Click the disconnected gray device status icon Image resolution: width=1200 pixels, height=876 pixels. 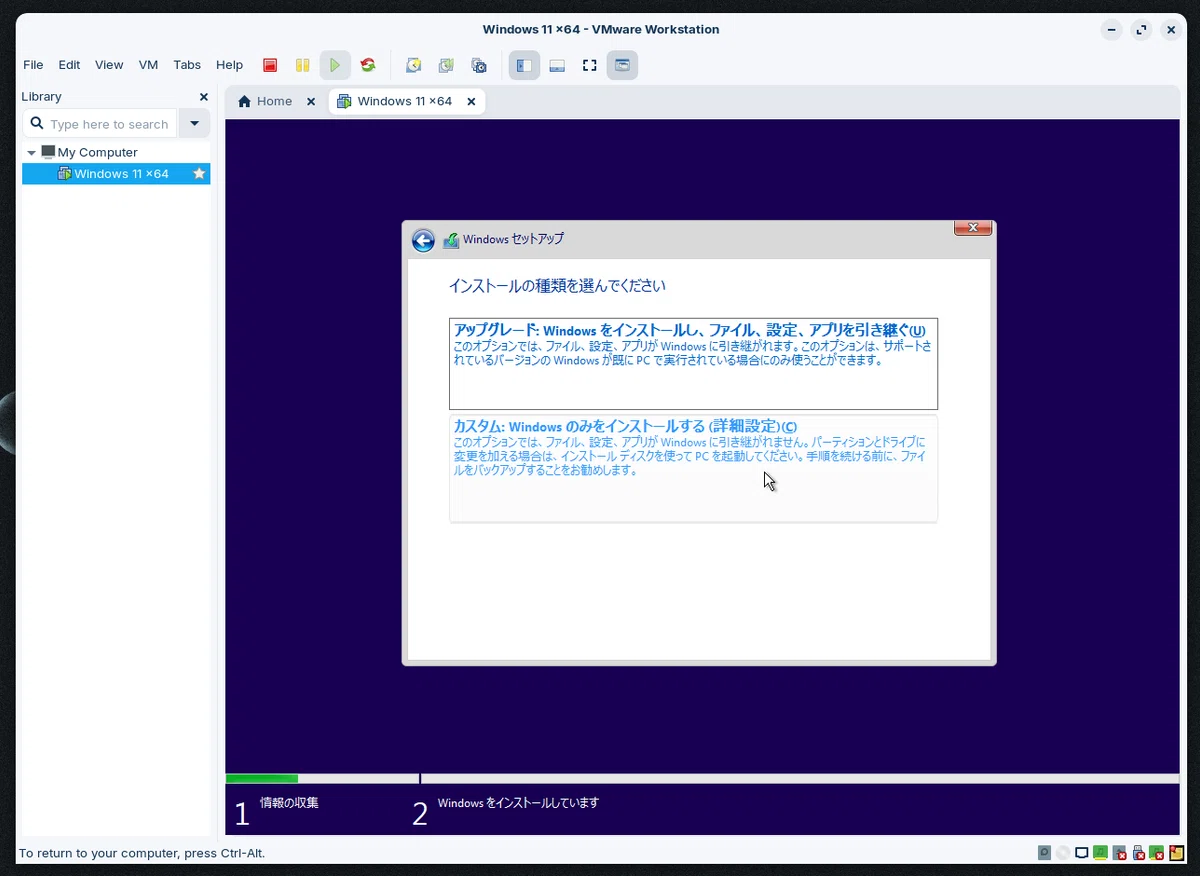click(x=1119, y=853)
